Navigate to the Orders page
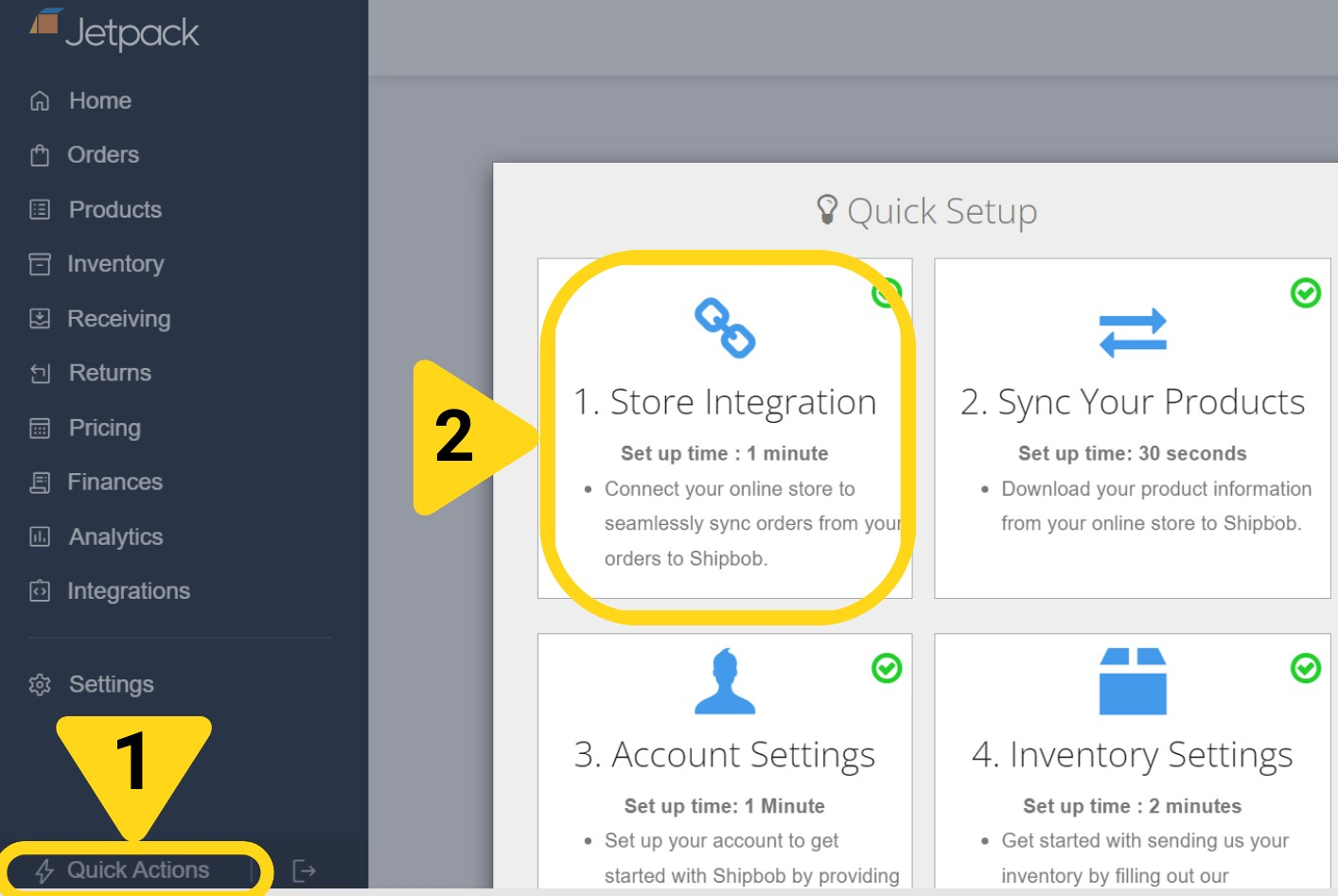This screenshot has width=1338, height=896. coord(102,154)
